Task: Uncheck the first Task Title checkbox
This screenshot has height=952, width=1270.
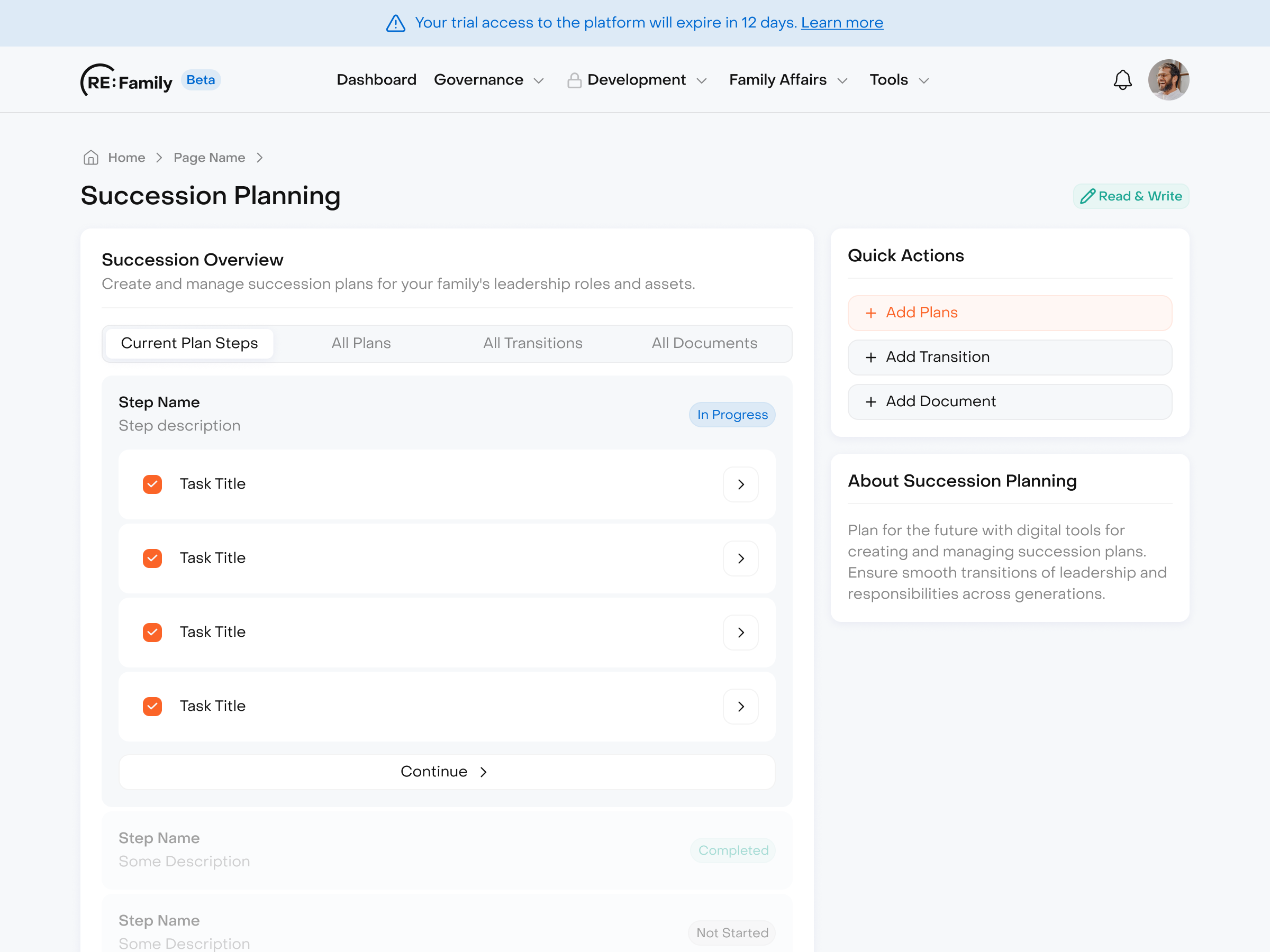Action: tap(152, 484)
